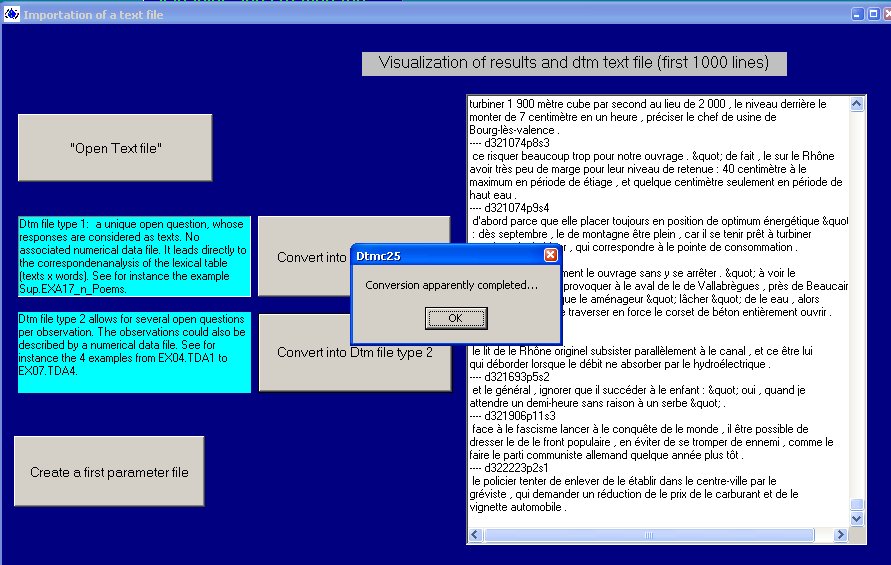This screenshot has width=891, height=565.
Task: Click the Visualization of results header label
Action: pyautogui.click(x=574, y=63)
